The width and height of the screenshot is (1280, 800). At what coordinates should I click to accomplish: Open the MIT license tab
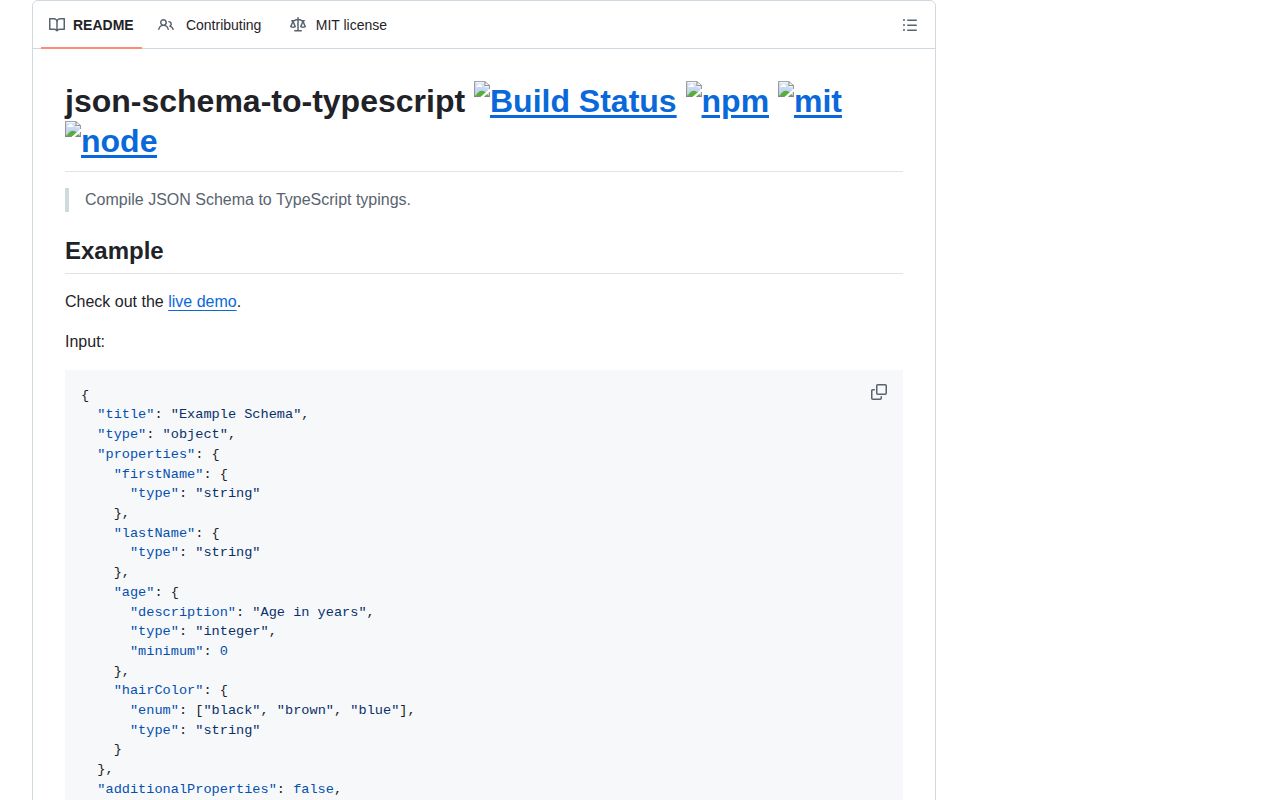coord(338,25)
